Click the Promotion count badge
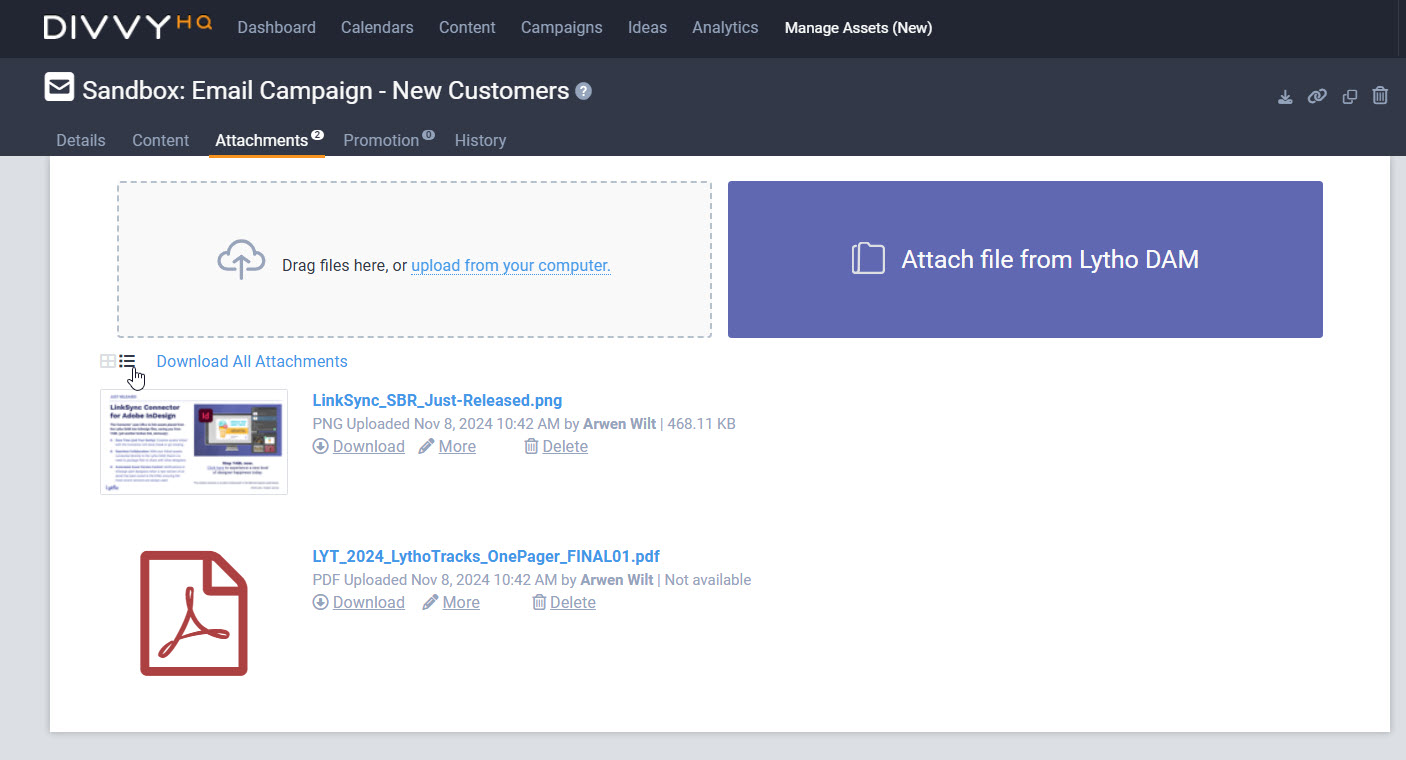Image resolution: width=1406 pixels, height=760 pixels. (x=428, y=135)
